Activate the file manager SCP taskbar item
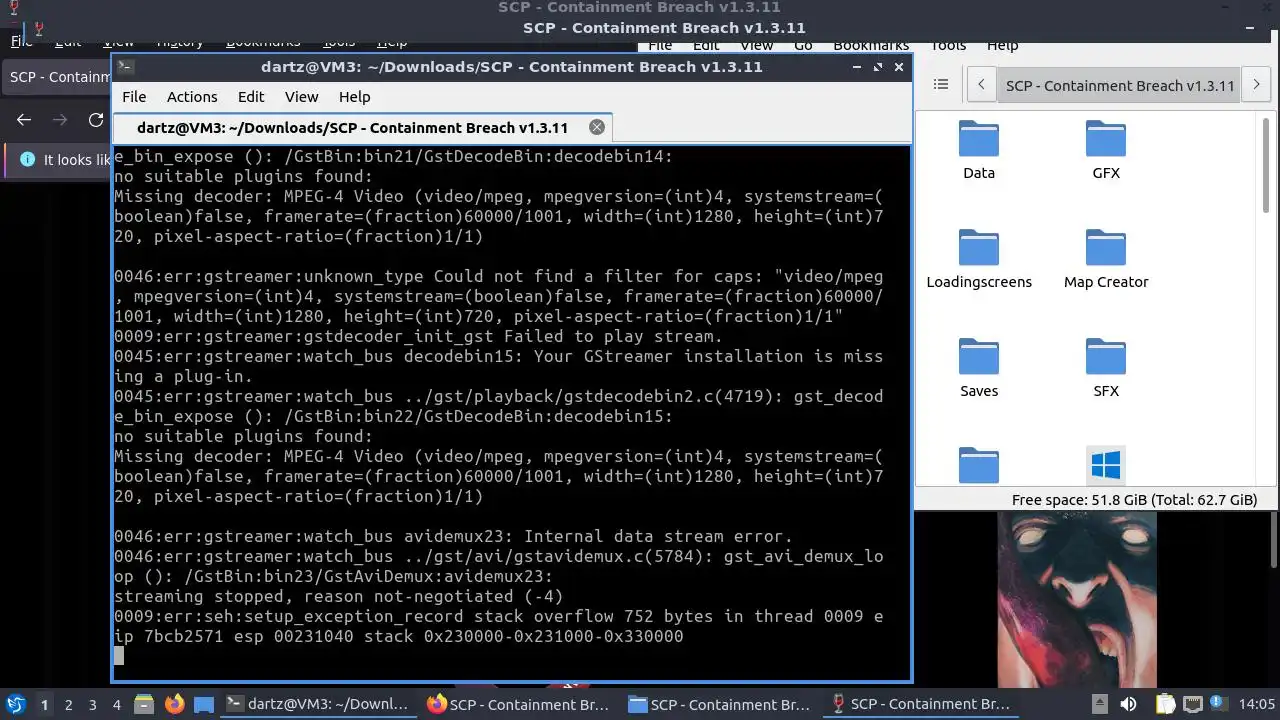Screen dimensions: 1280x720 click(x=719, y=704)
